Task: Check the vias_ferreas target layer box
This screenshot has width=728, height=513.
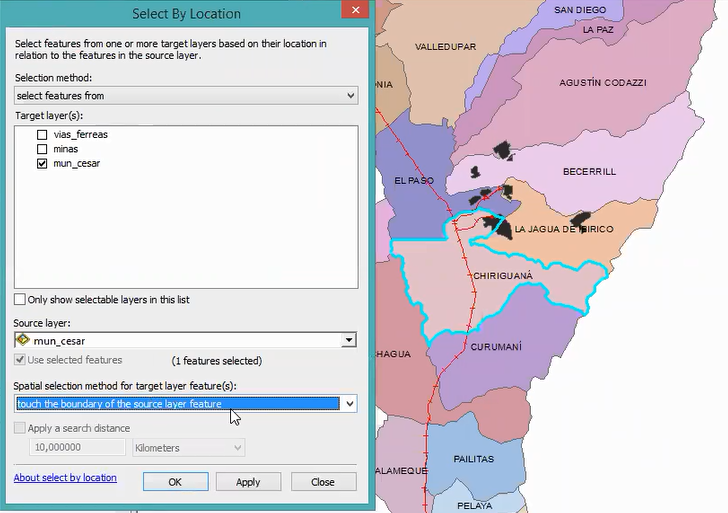Action: 42,134
